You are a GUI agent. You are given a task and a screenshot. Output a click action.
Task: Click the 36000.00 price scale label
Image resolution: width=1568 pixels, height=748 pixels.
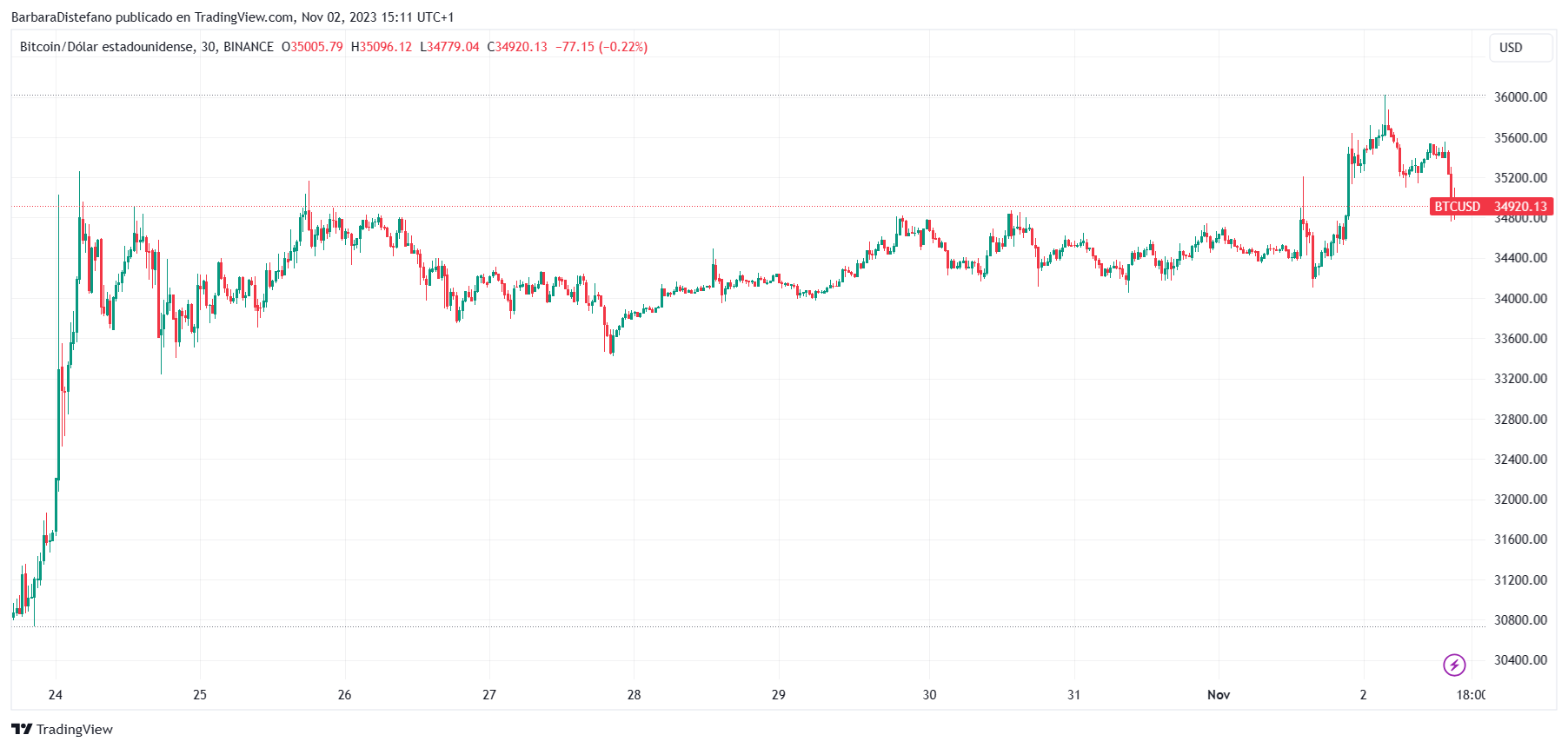pyautogui.click(x=1520, y=97)
